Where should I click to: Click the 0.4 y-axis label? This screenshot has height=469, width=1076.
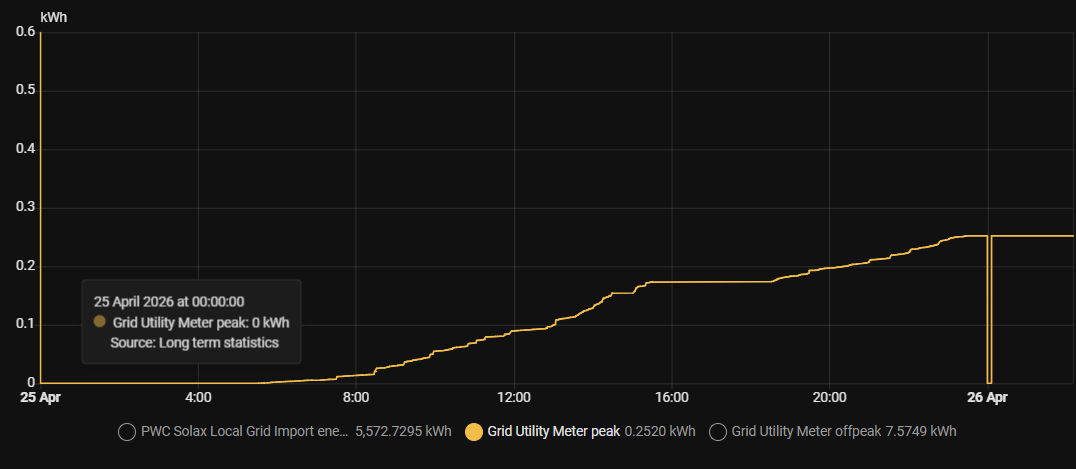pyautogui.click(x=25, y=150)
